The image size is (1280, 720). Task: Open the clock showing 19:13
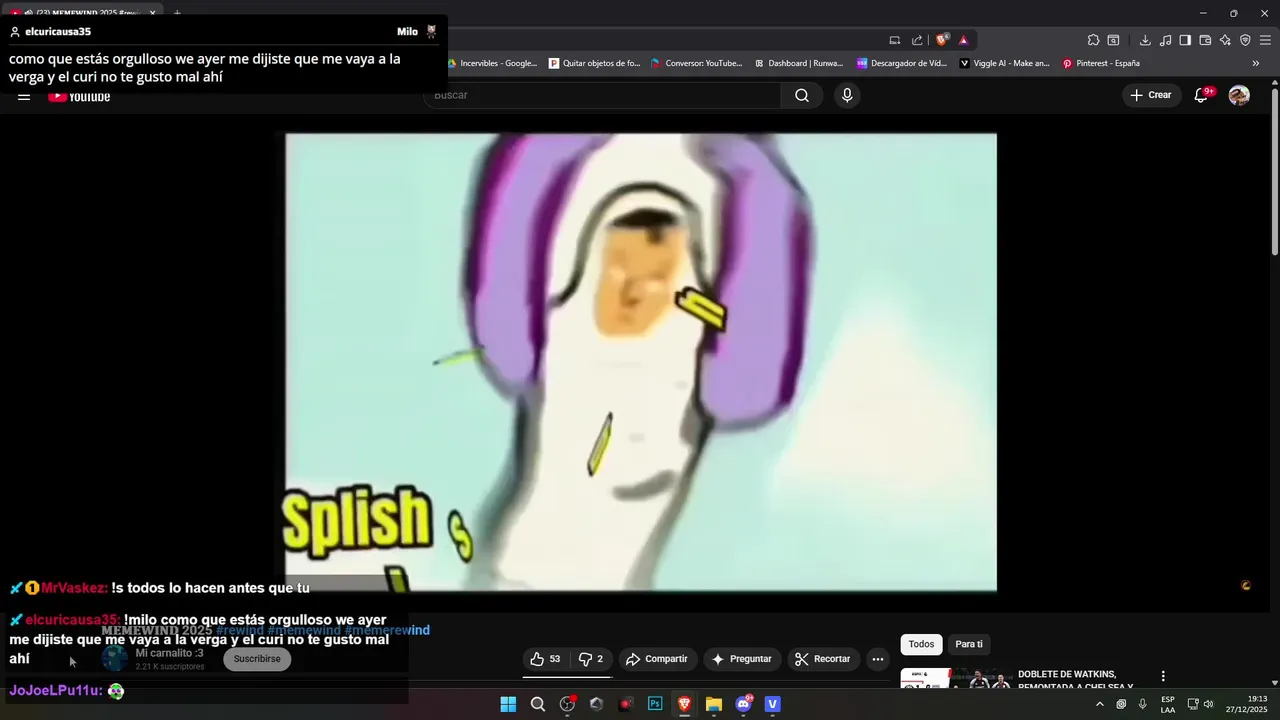(x=1247, y=704)
